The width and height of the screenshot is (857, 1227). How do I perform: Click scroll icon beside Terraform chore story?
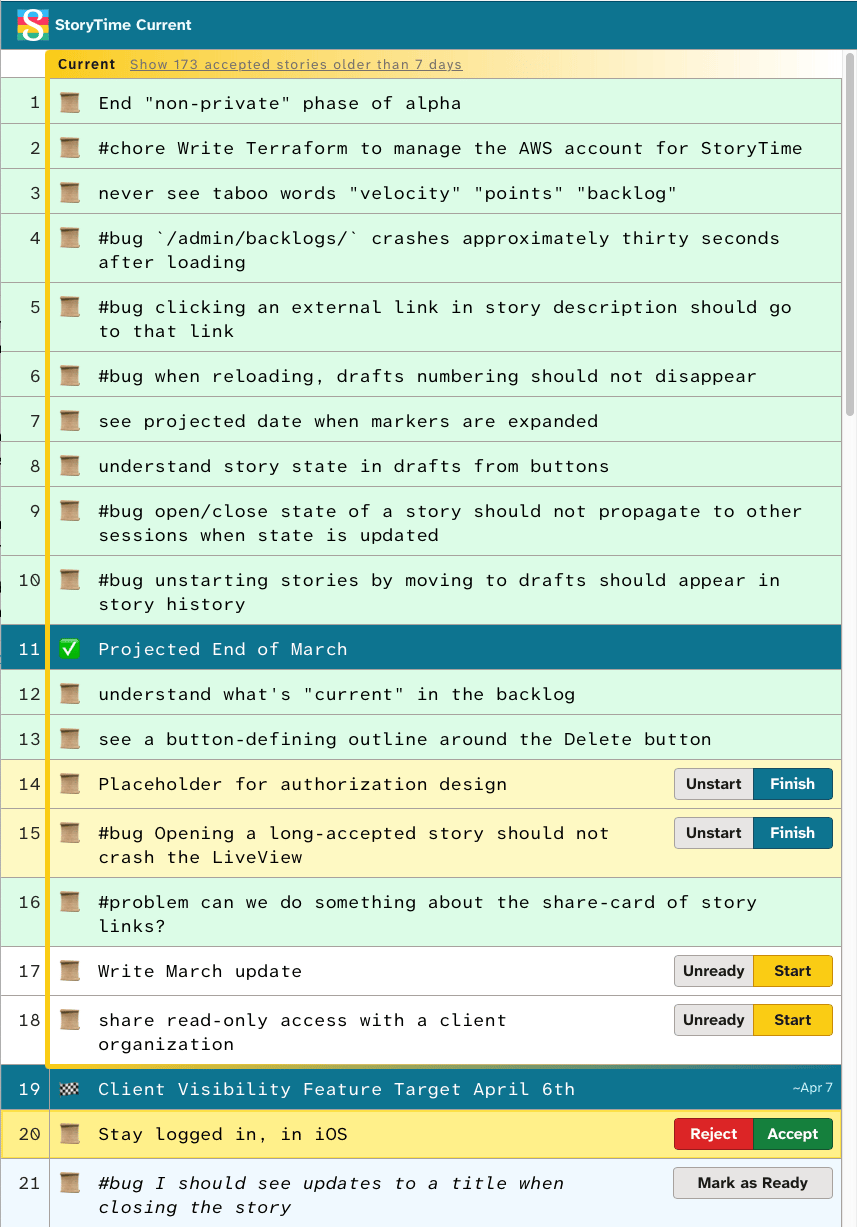click(x=69, y=148)
